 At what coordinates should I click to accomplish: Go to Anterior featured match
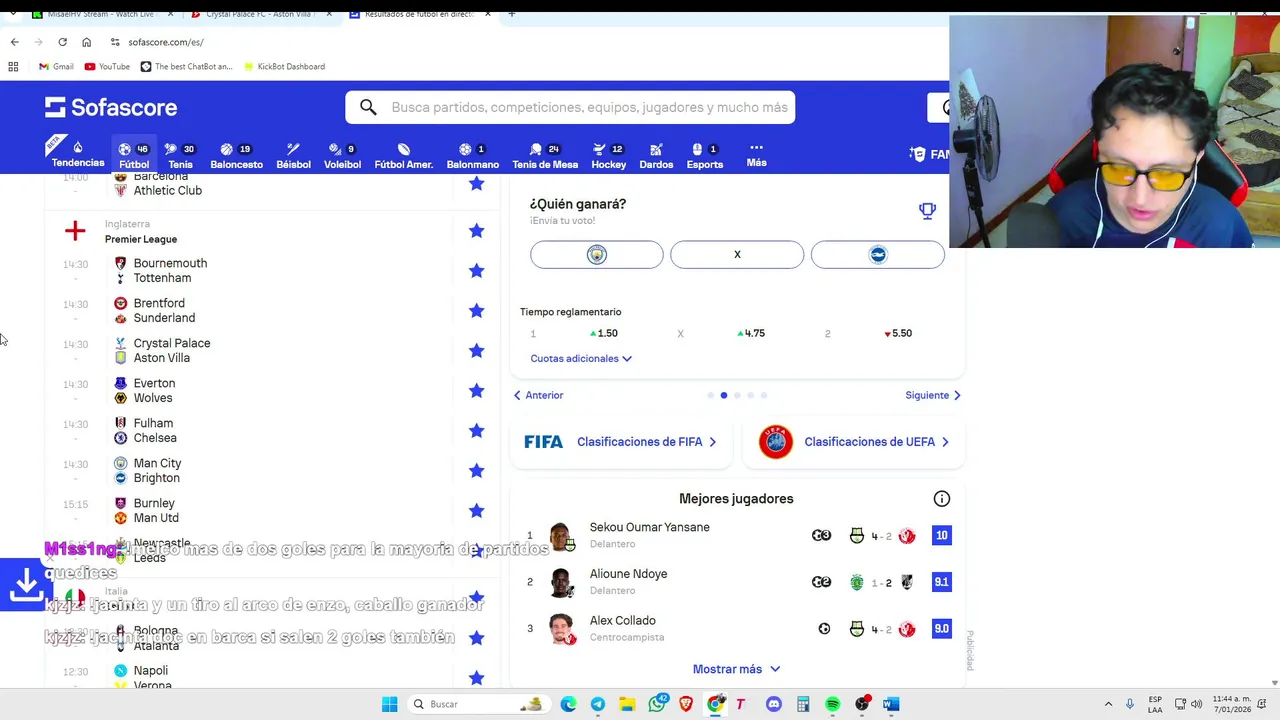coord(538,395)
